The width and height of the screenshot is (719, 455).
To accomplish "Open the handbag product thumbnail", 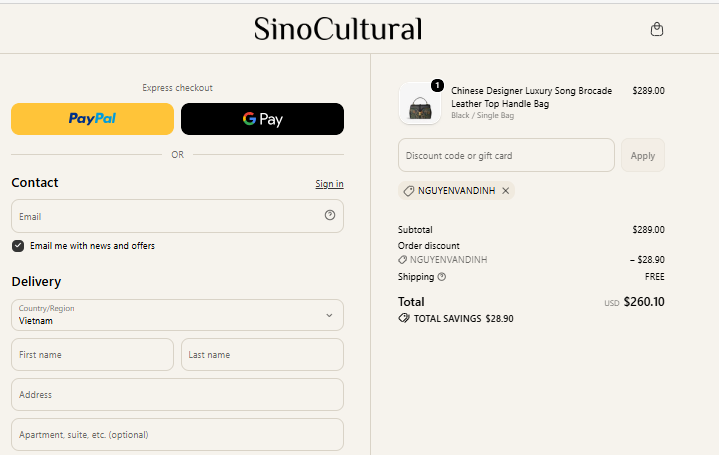I will click(x=420, y=104).
